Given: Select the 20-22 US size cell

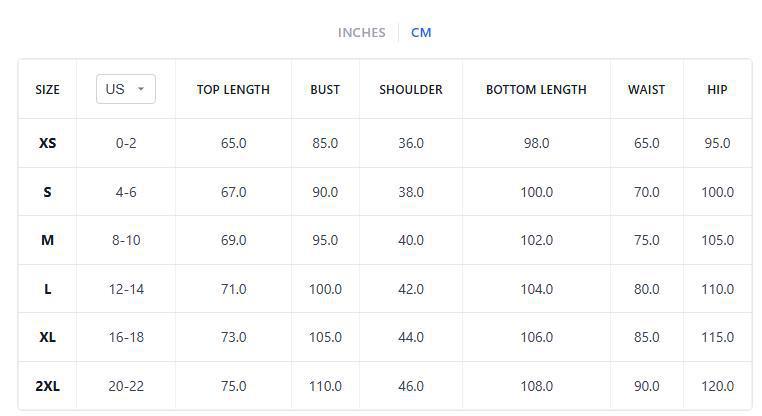Looking at the screenshot, I should [x=126, y=386].
